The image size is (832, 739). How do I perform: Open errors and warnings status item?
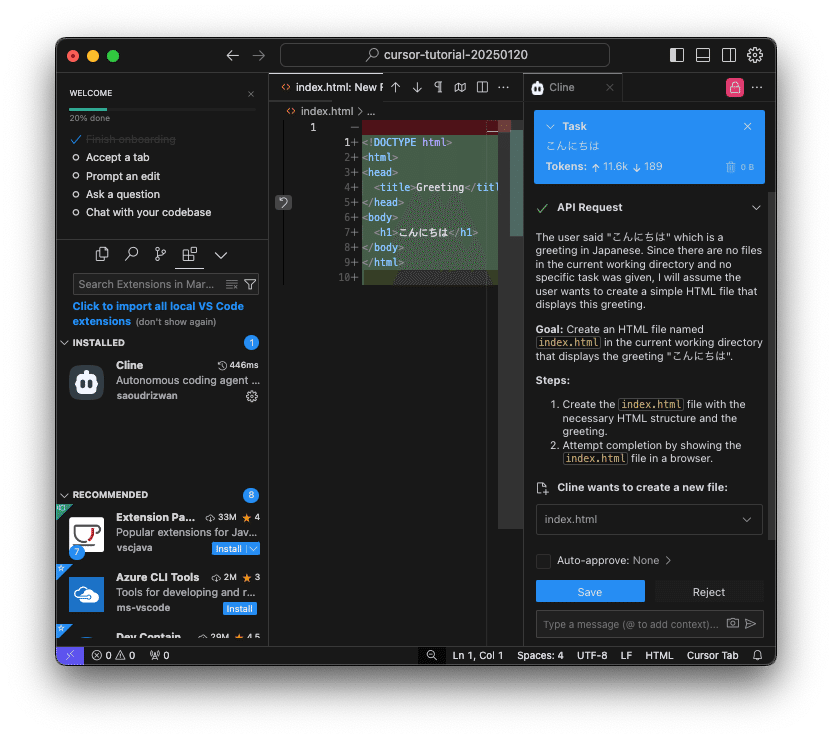click(113, 656)
